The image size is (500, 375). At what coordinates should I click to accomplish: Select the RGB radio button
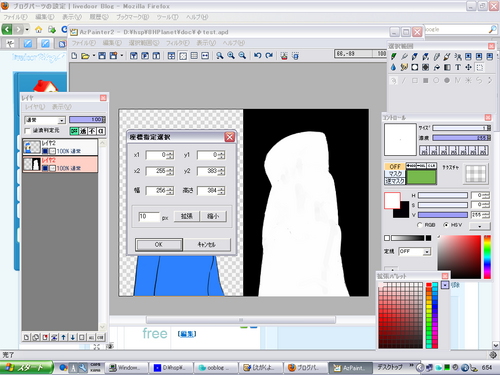[420, 225]
